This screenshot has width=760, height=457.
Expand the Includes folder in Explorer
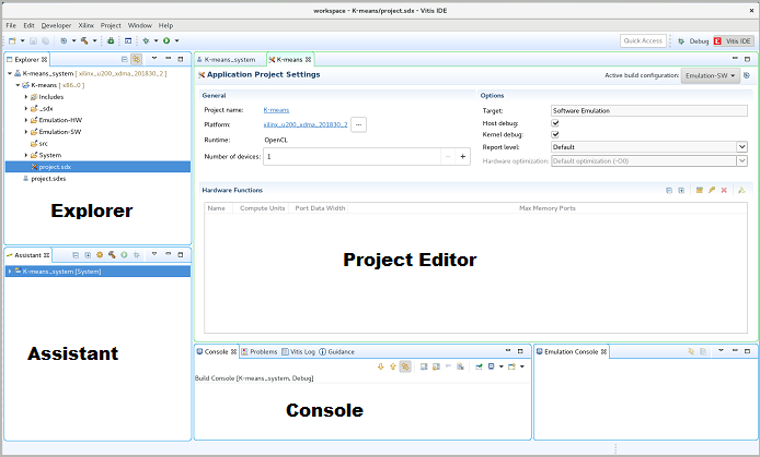point(26,97)
